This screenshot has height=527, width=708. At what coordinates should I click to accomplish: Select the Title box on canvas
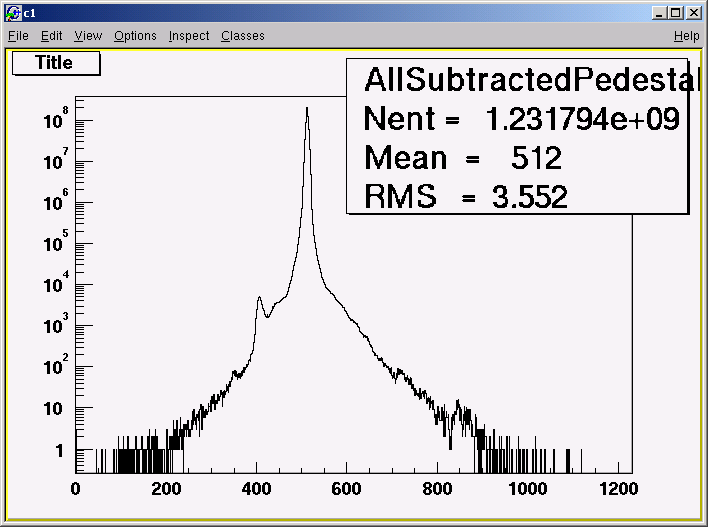(x=56, y=63)
